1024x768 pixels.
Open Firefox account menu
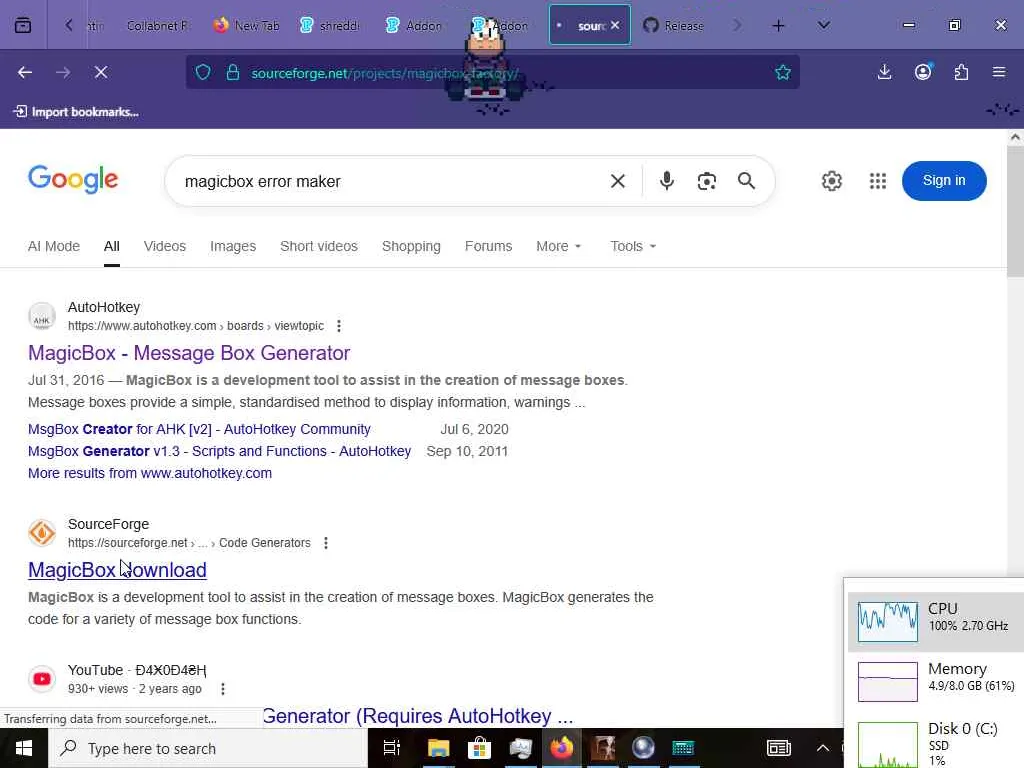click(923, 72)
